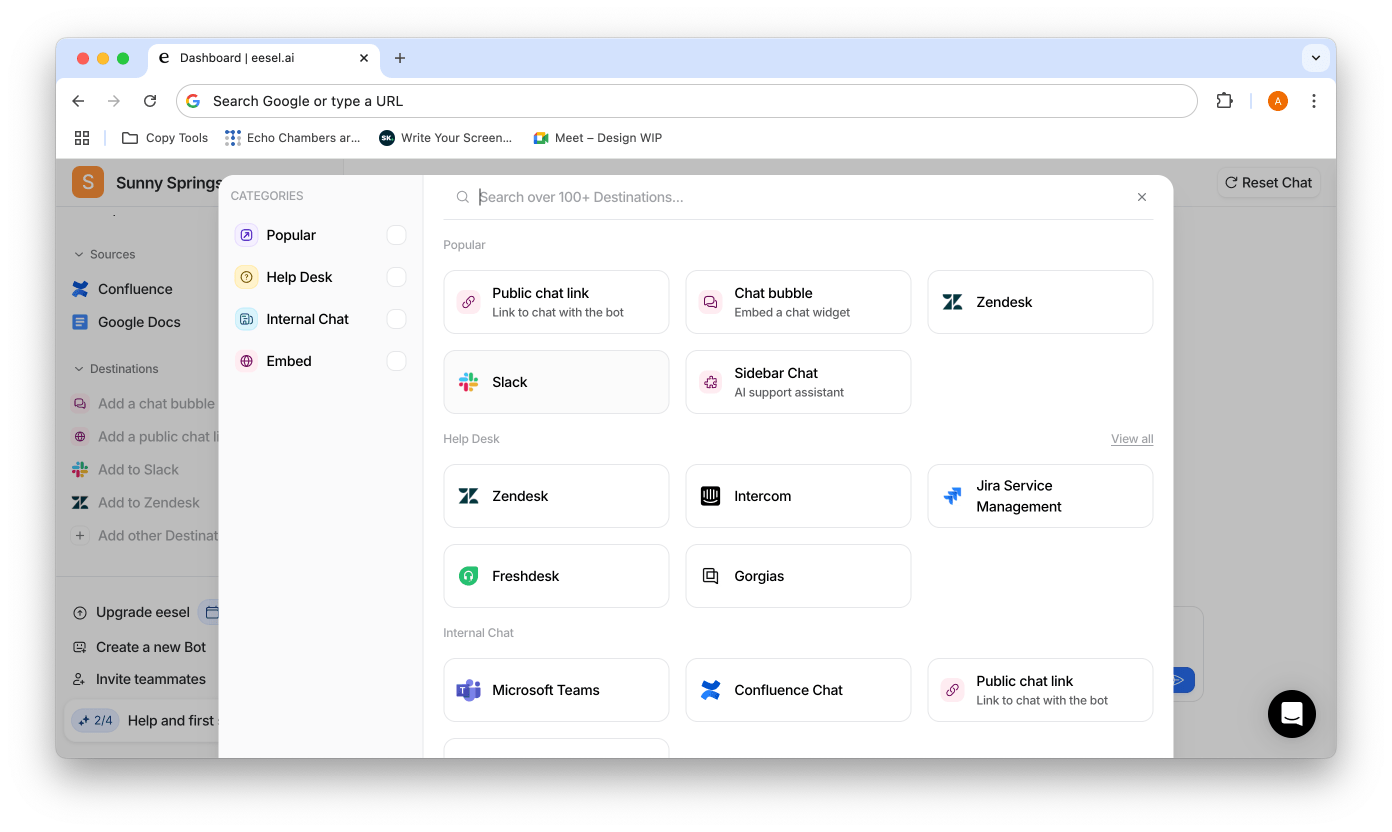Screen dimensions: 1392x832
Task: Choose the Confluence Chat icon
Action: (x=711, y=690)
